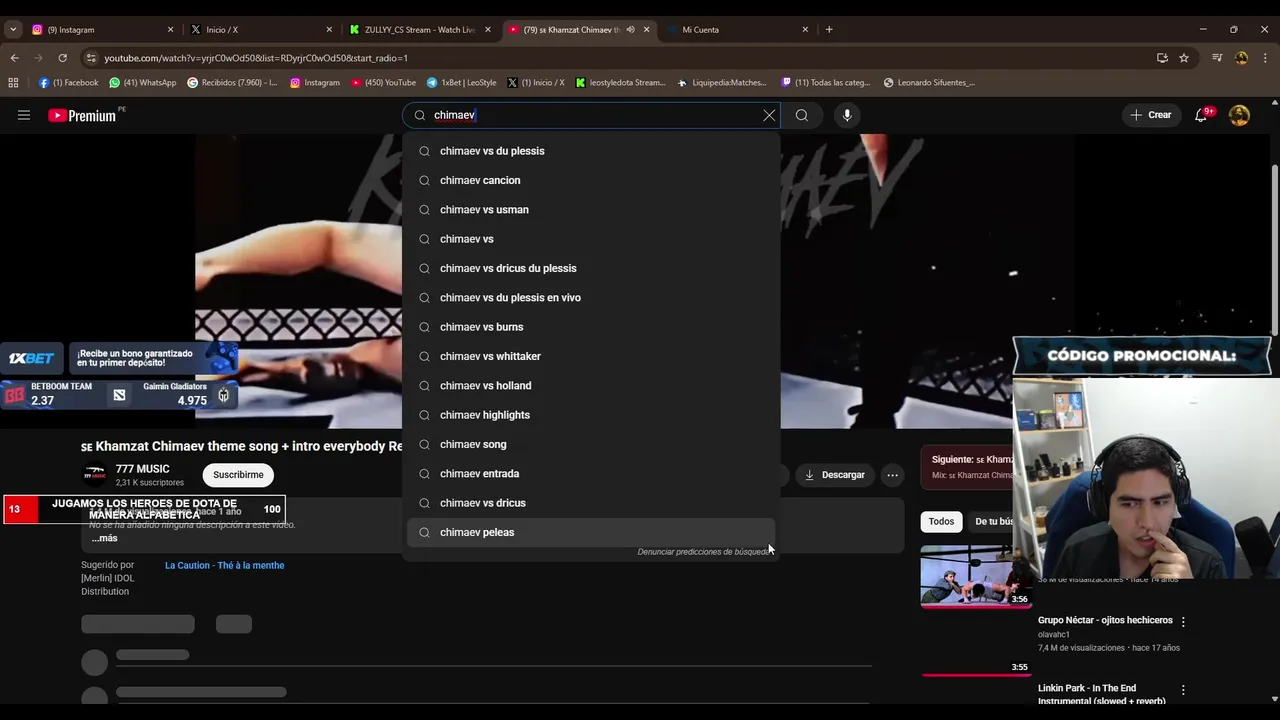Select suggestion chimaev peleas
The height and width of the screenshot is (720, 1280).
click(x=591, y=532)
